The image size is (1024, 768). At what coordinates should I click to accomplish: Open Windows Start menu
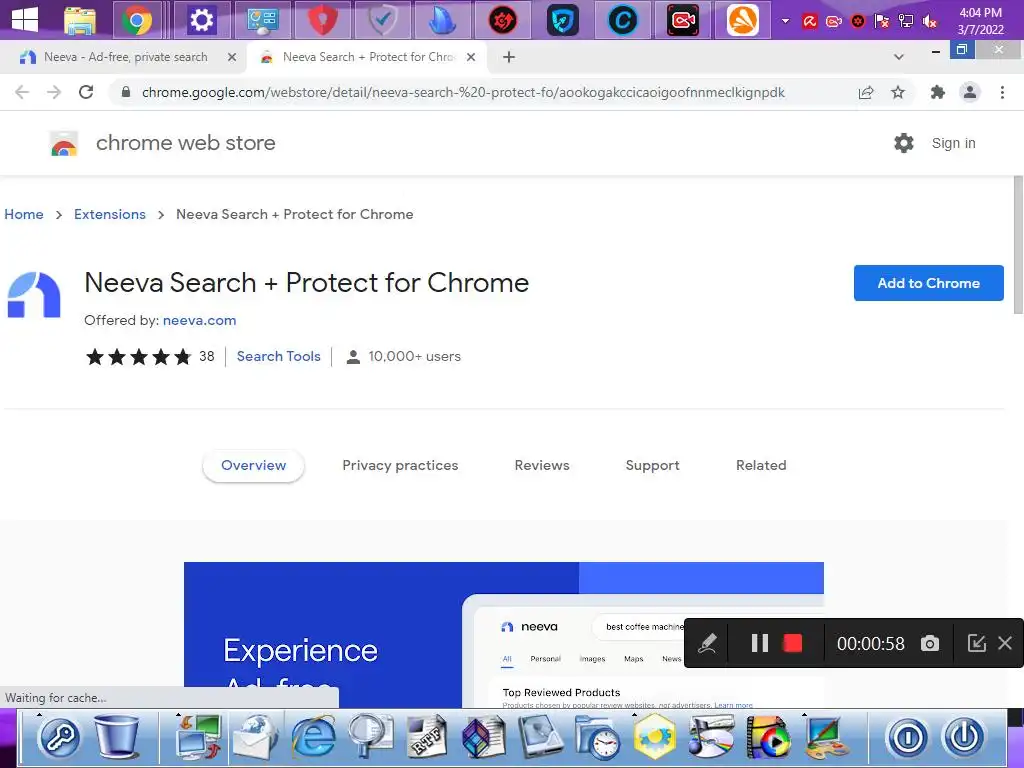(x=25, y=20)
